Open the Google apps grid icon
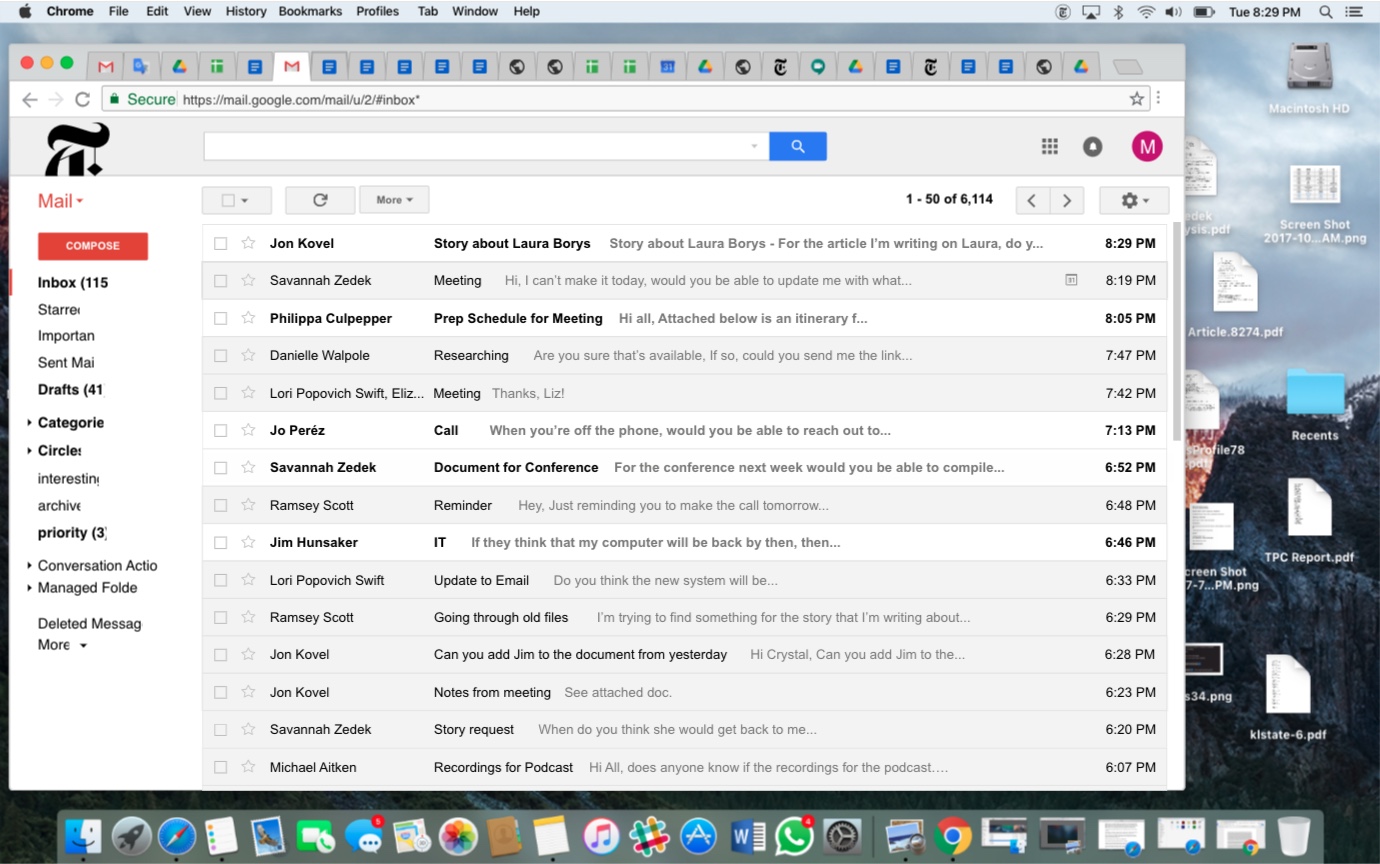The width and height of the screenshot is (1380, 864). click(1049, 147)
